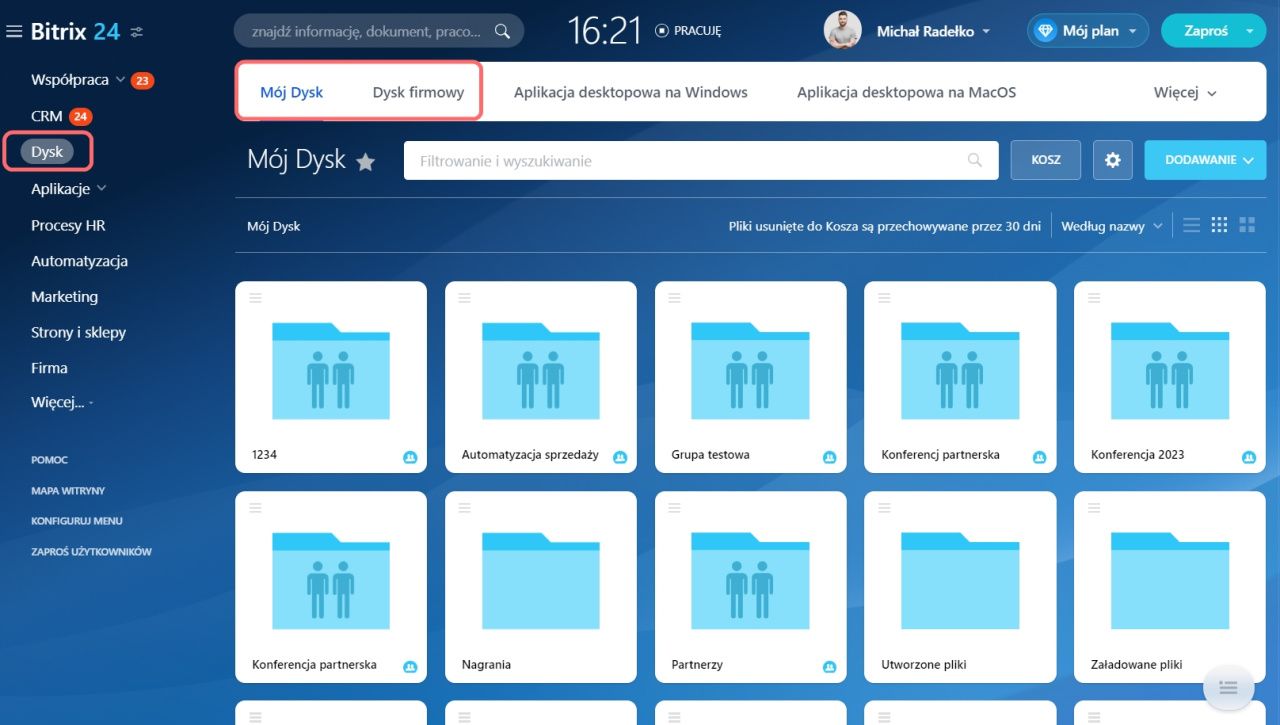Click the Filtrowanie i wyszukiwanie field
The image size is (1280, 725).
click(x=690, y=160)
